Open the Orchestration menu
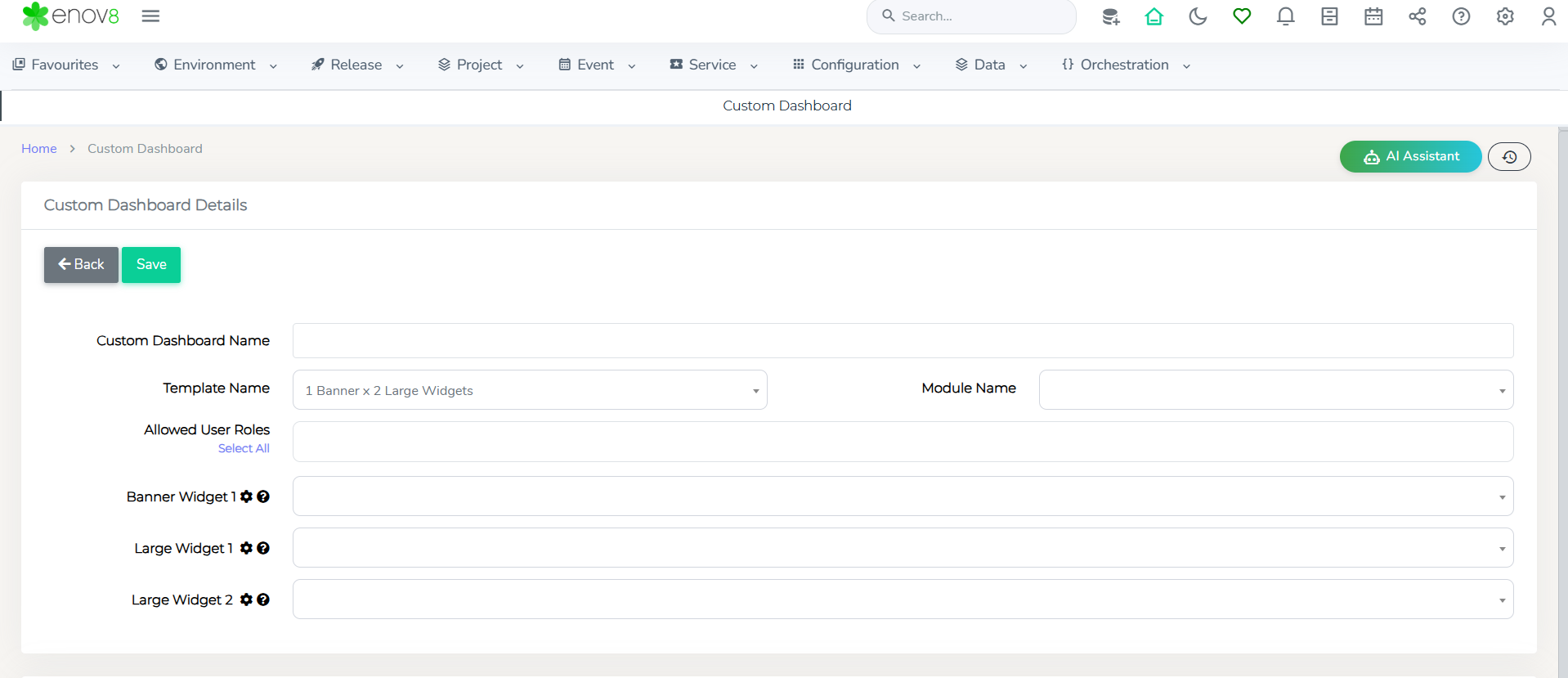 pyautogui.click(x=1125, y=65)
